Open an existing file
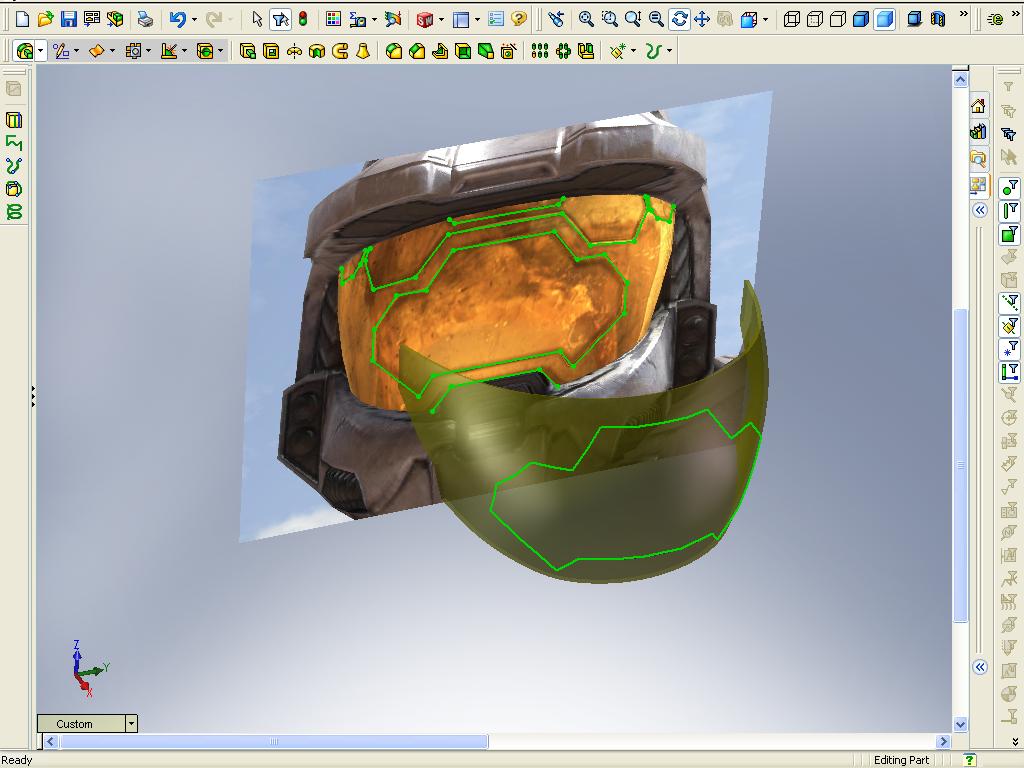1024x768 pixels. click(x=45, y=19)
